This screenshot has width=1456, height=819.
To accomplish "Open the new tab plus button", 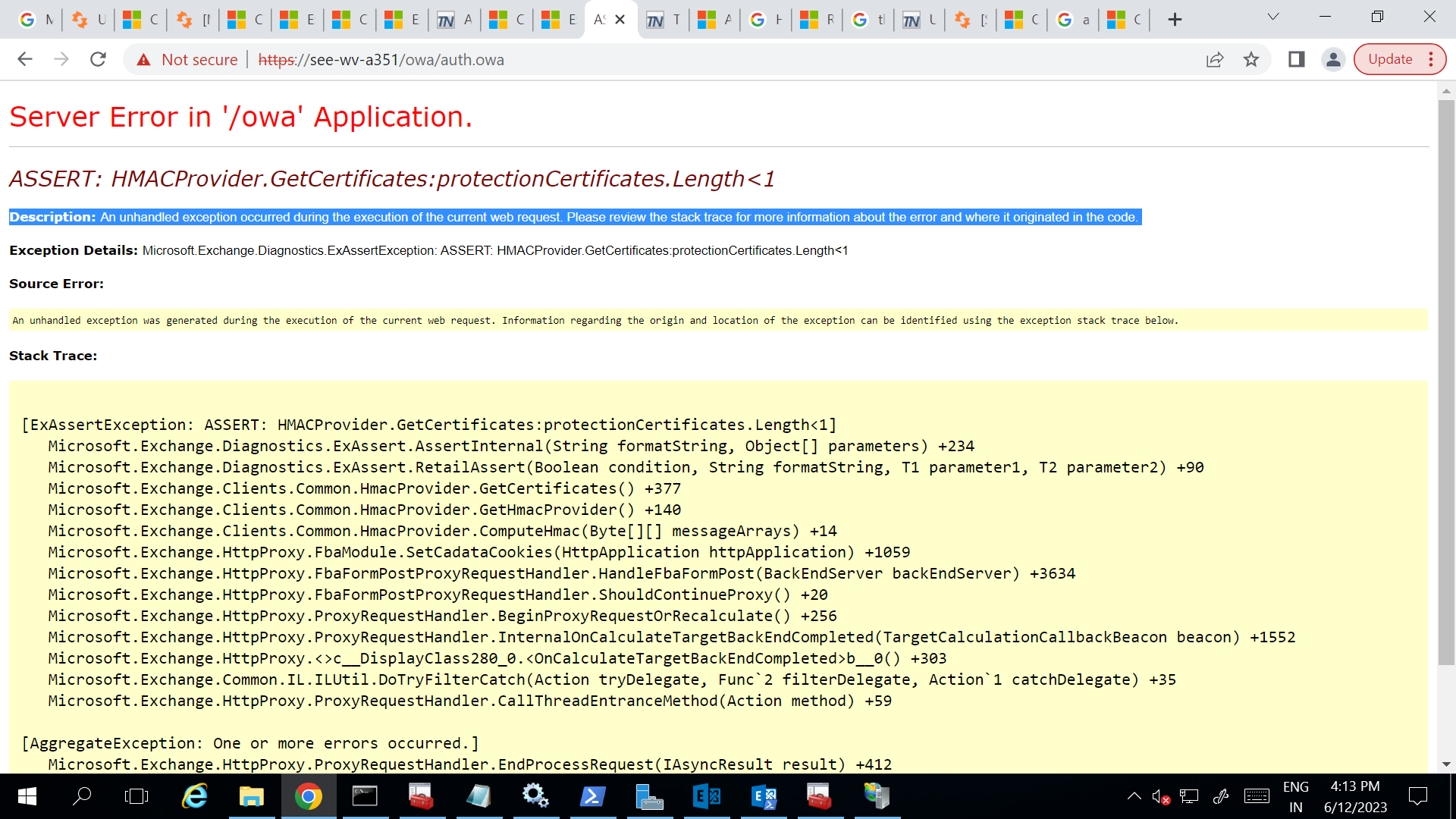I will click(1175, 20).
